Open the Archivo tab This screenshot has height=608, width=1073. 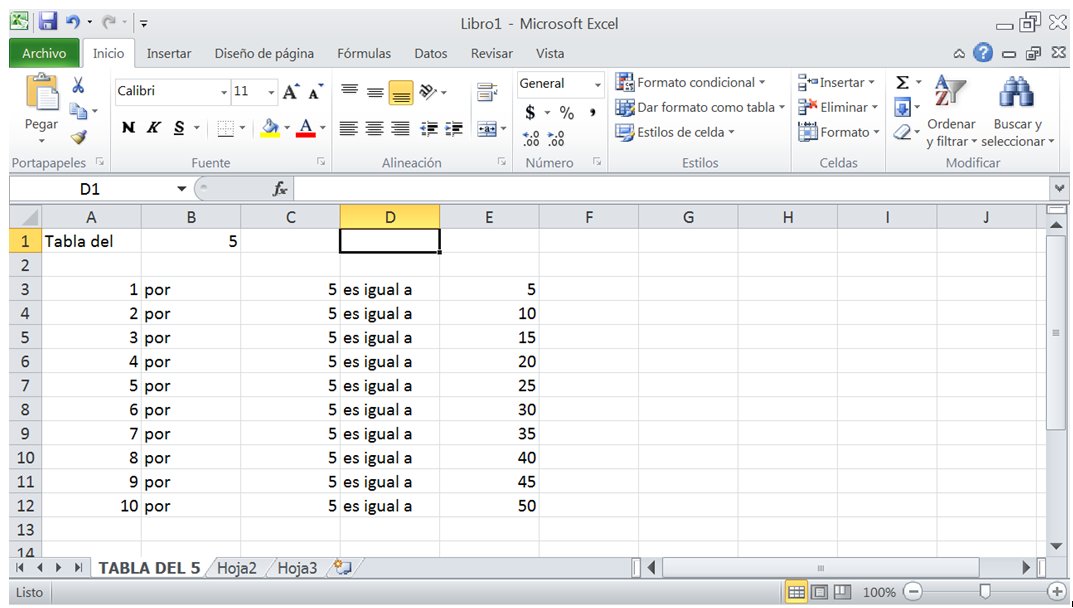(x=44, y=53)
